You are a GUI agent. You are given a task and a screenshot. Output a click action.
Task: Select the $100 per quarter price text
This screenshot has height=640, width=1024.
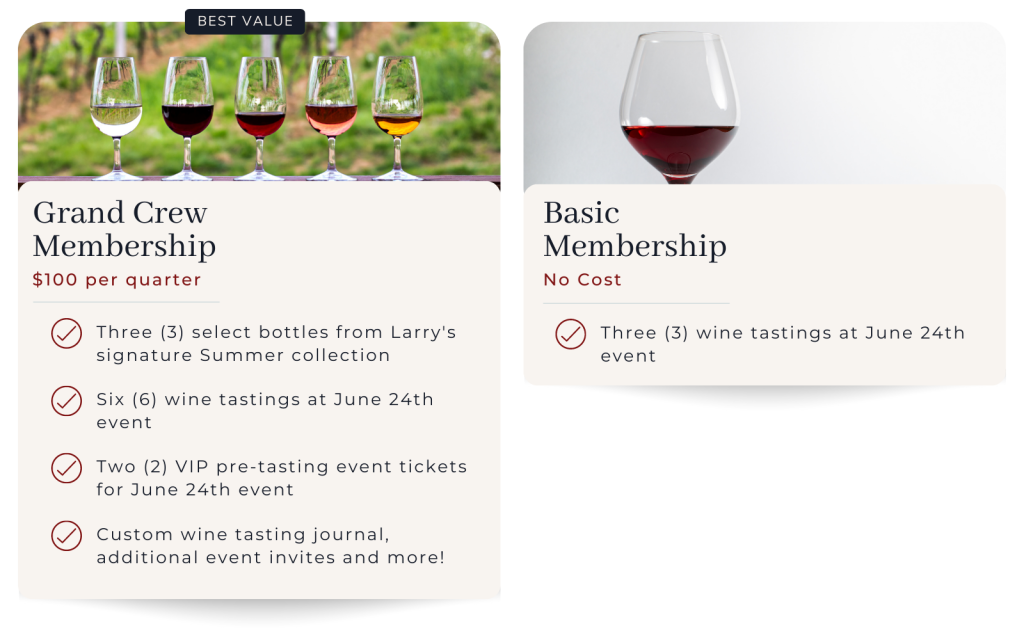click(117, 280)
